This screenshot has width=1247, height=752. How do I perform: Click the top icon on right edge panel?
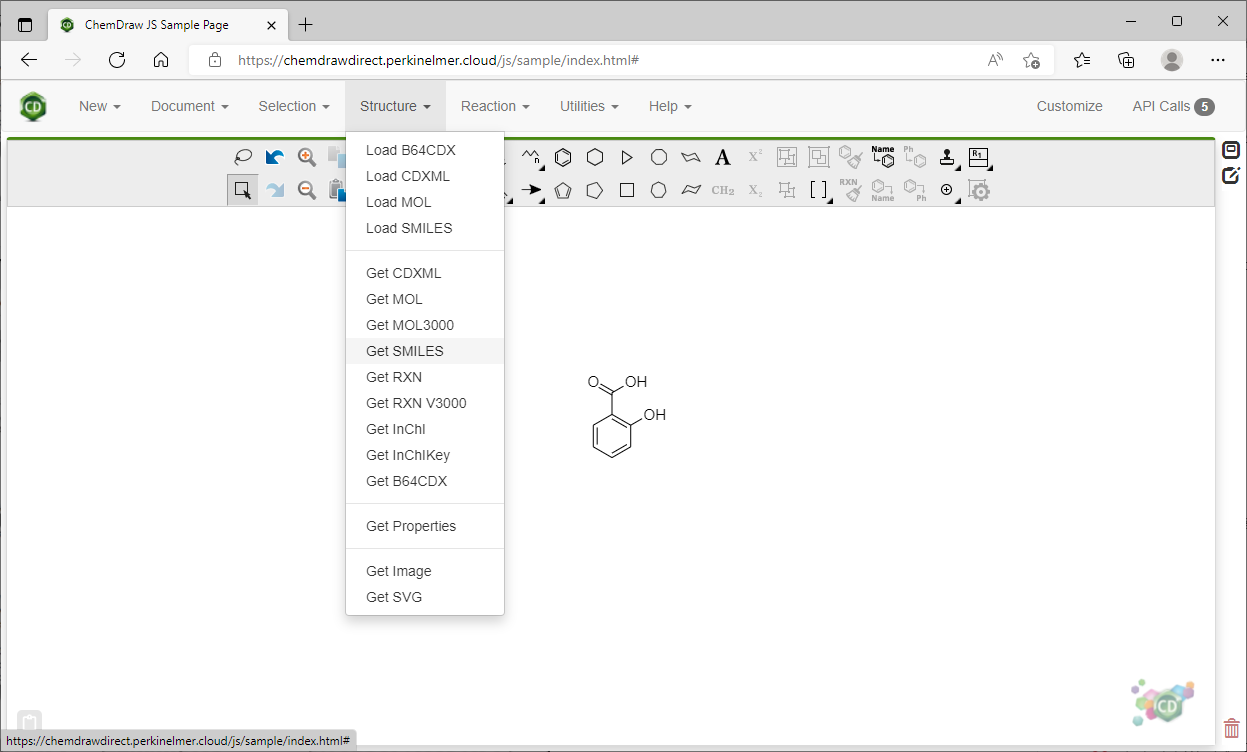tap(1231, 150)
